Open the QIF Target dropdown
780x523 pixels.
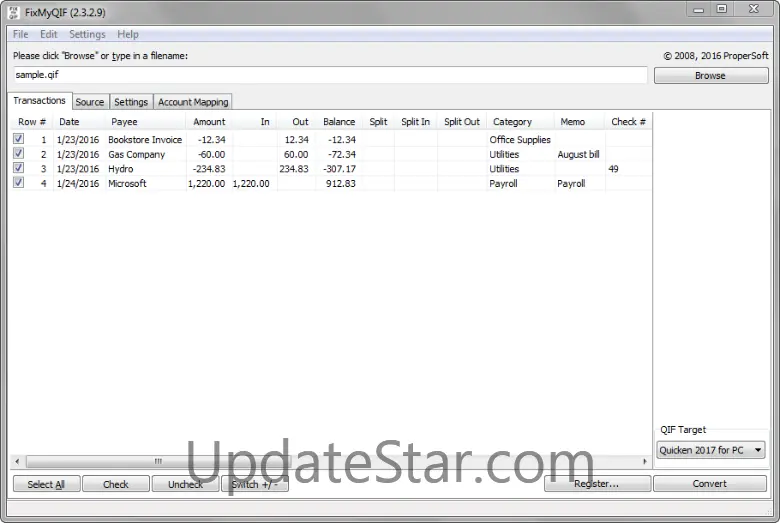(710, 450)
